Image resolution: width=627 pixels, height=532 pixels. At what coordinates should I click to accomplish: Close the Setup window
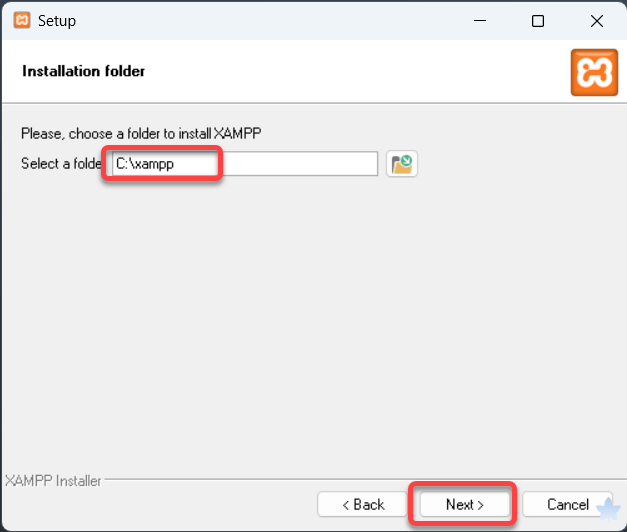597,21
